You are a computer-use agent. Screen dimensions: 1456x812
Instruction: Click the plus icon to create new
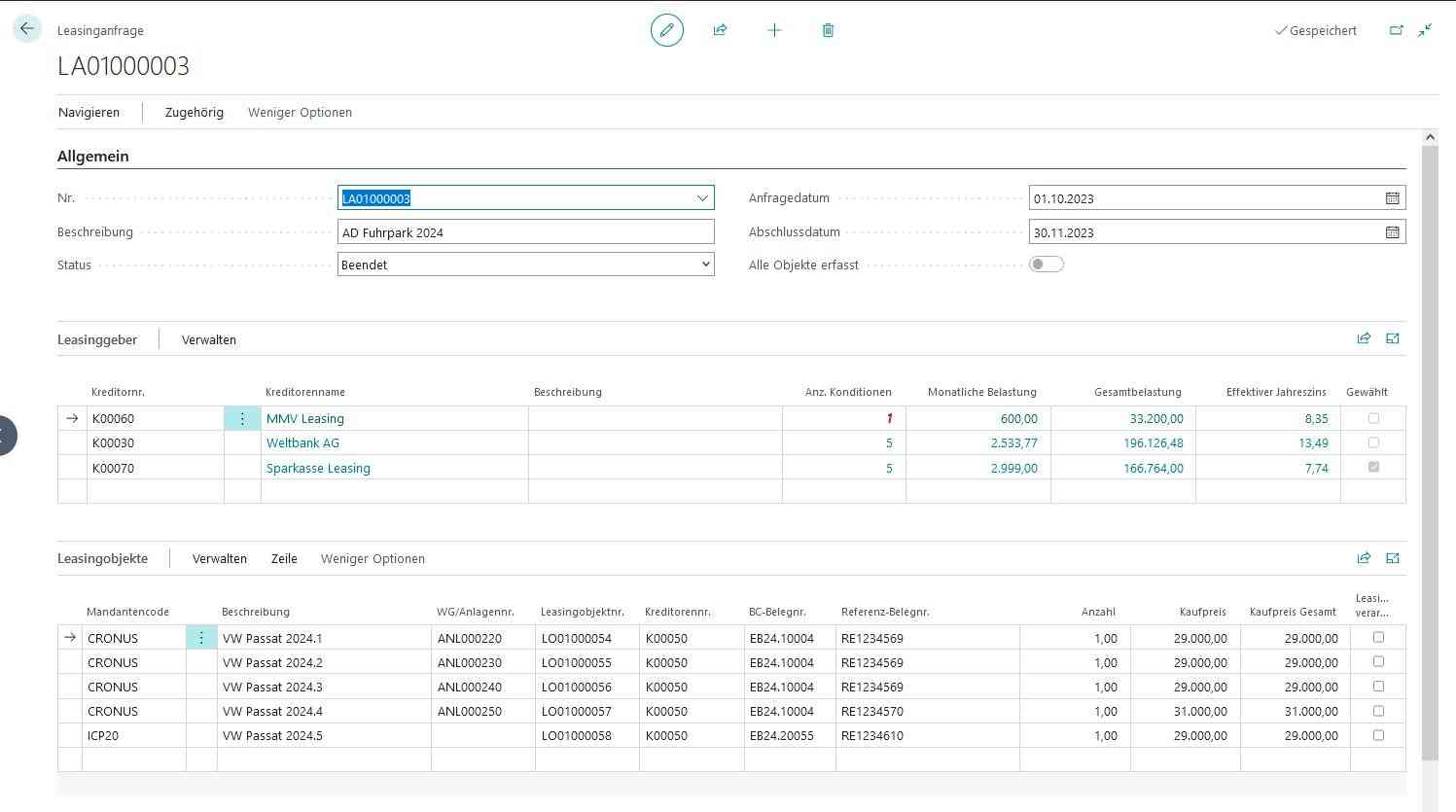tap(774, 30)
